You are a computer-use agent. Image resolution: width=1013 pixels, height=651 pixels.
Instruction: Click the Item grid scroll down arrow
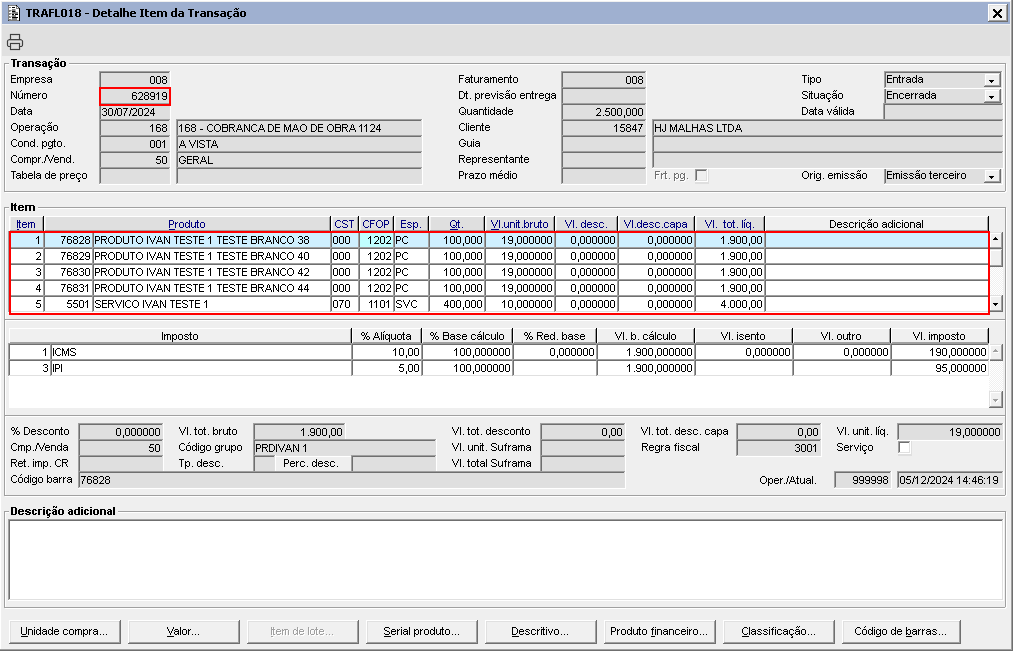[x=996, y=304]
